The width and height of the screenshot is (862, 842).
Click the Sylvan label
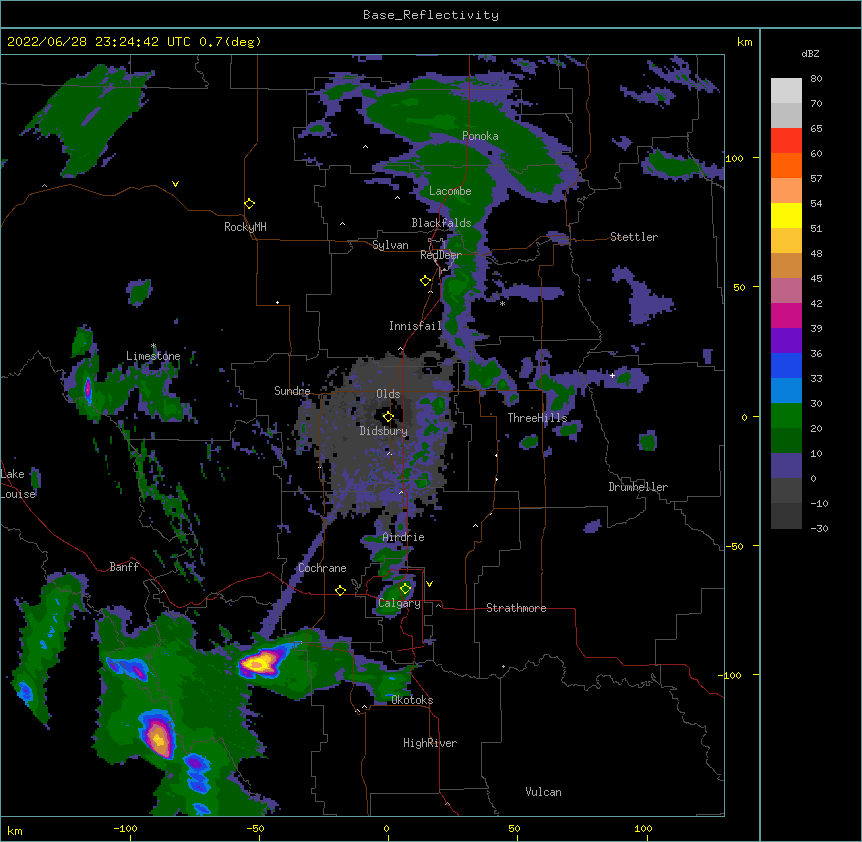point(390,245)
